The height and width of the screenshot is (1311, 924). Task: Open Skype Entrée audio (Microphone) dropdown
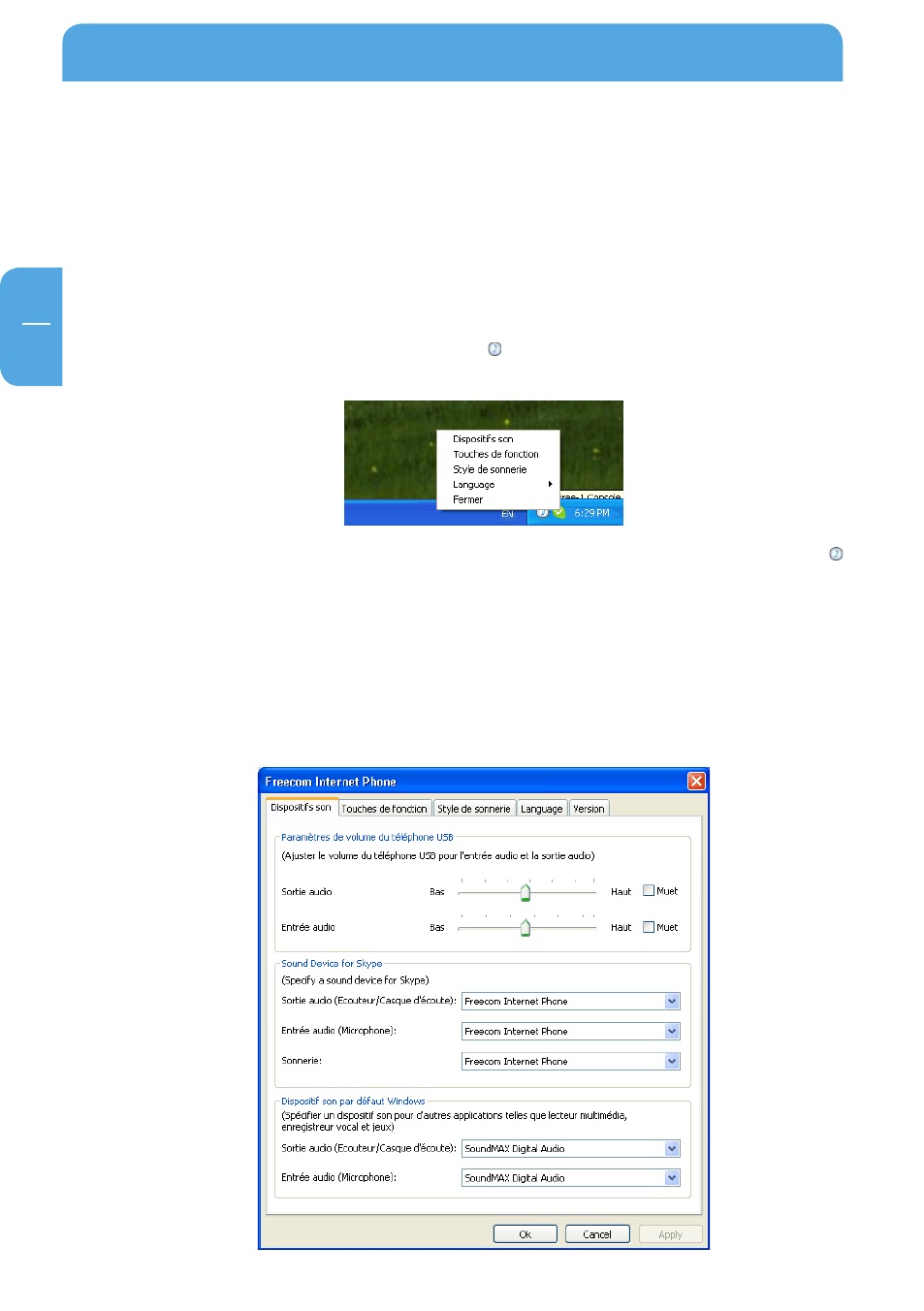pos(672,1031)
